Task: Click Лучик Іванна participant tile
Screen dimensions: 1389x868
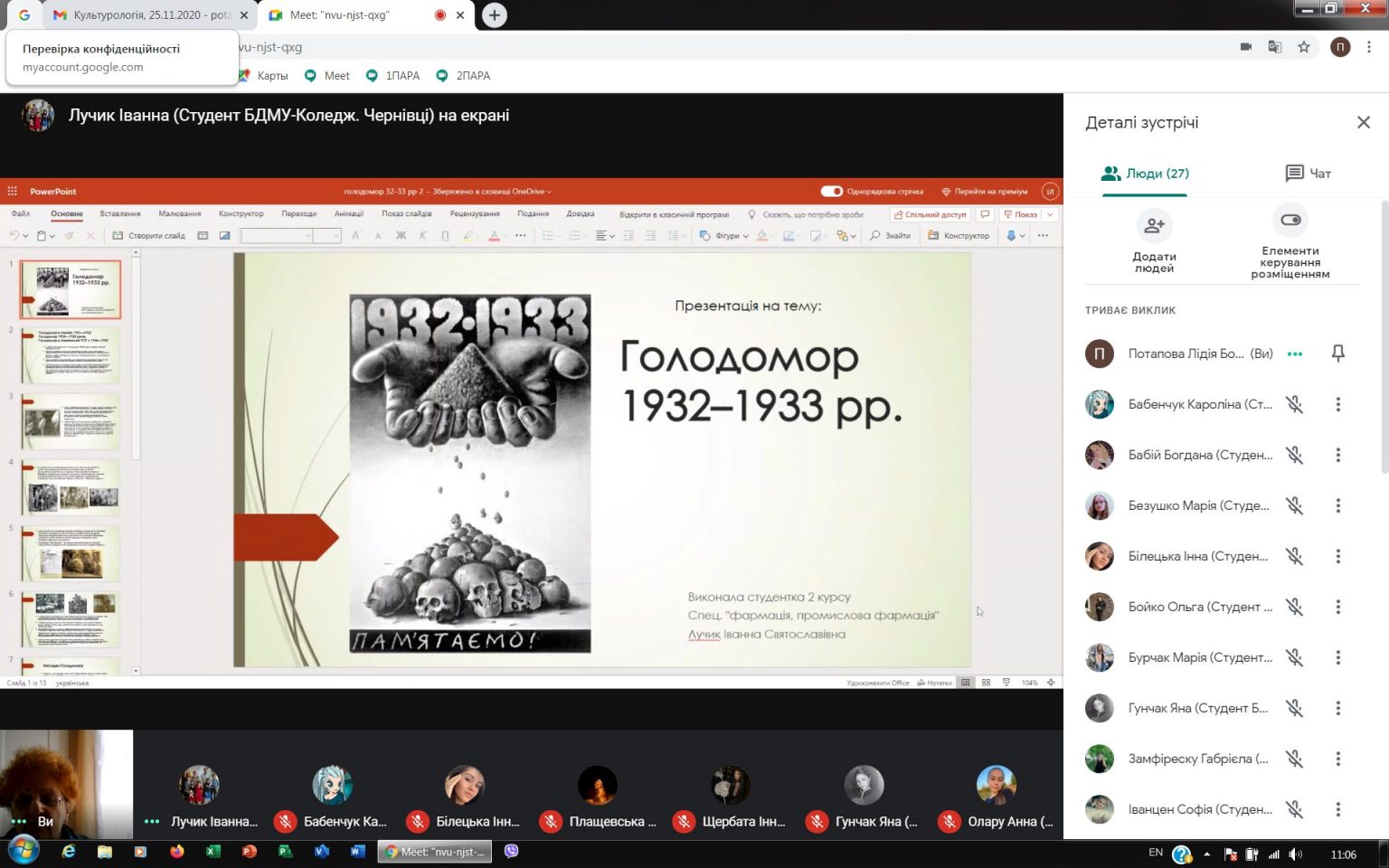Action: coord(199,787)
